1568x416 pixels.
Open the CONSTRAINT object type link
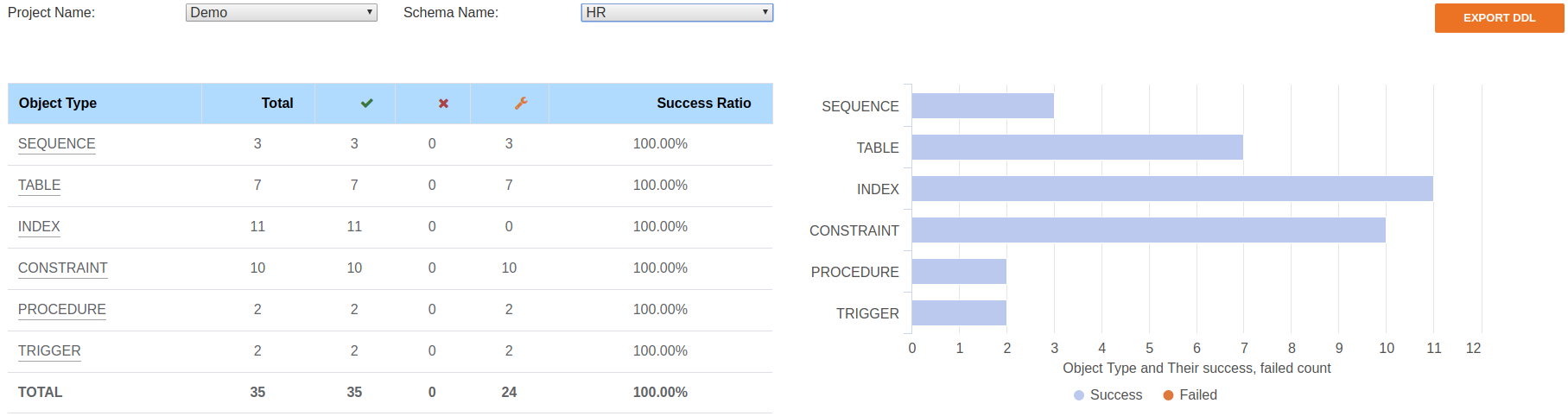(63, 268)
